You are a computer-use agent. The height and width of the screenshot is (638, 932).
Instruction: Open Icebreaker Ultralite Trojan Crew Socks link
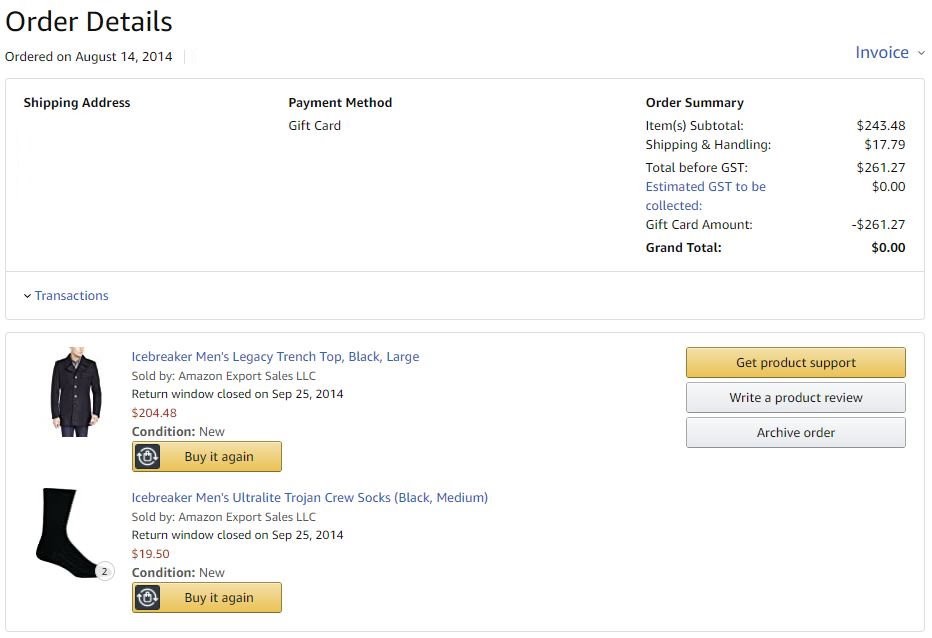pyautogui.click(x=309, y=498)
